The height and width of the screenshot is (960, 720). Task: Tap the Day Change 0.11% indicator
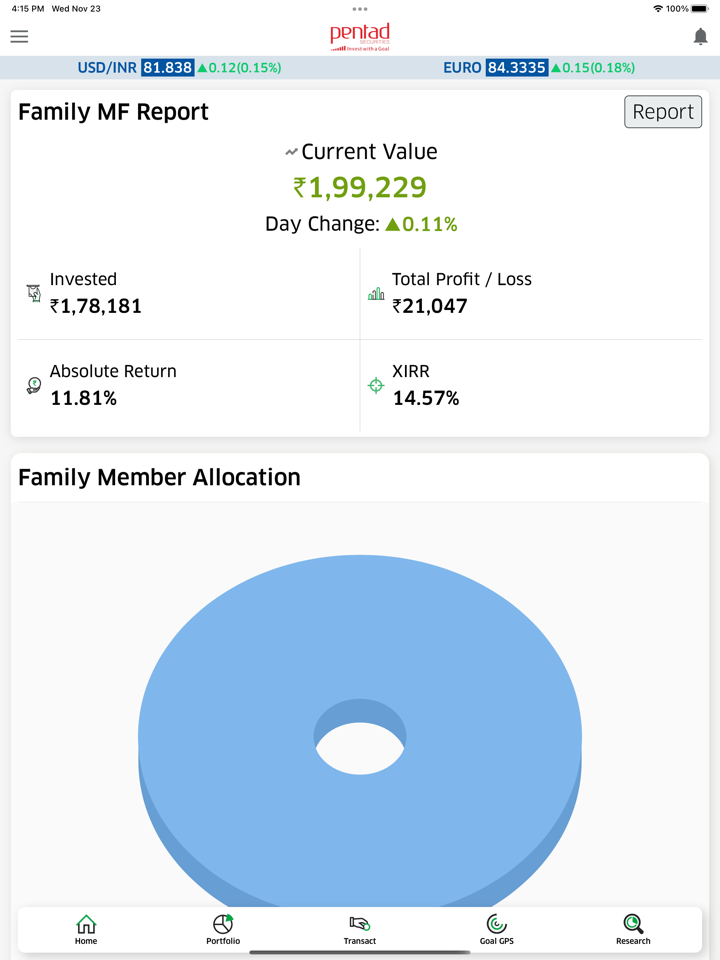[x=421, y=225]
